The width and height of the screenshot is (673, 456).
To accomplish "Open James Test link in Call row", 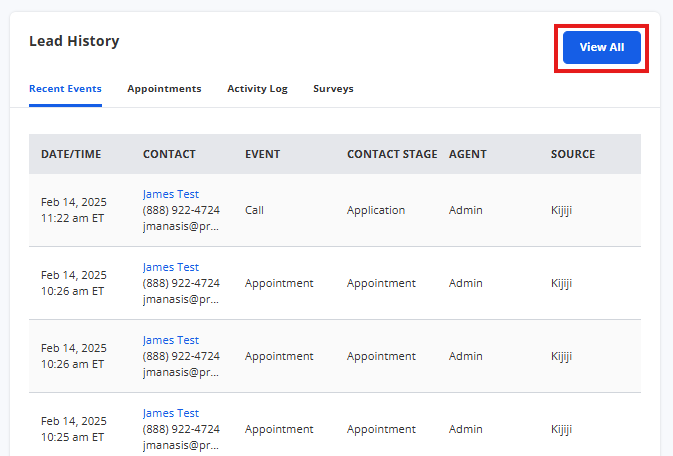I will click(171, 194).
